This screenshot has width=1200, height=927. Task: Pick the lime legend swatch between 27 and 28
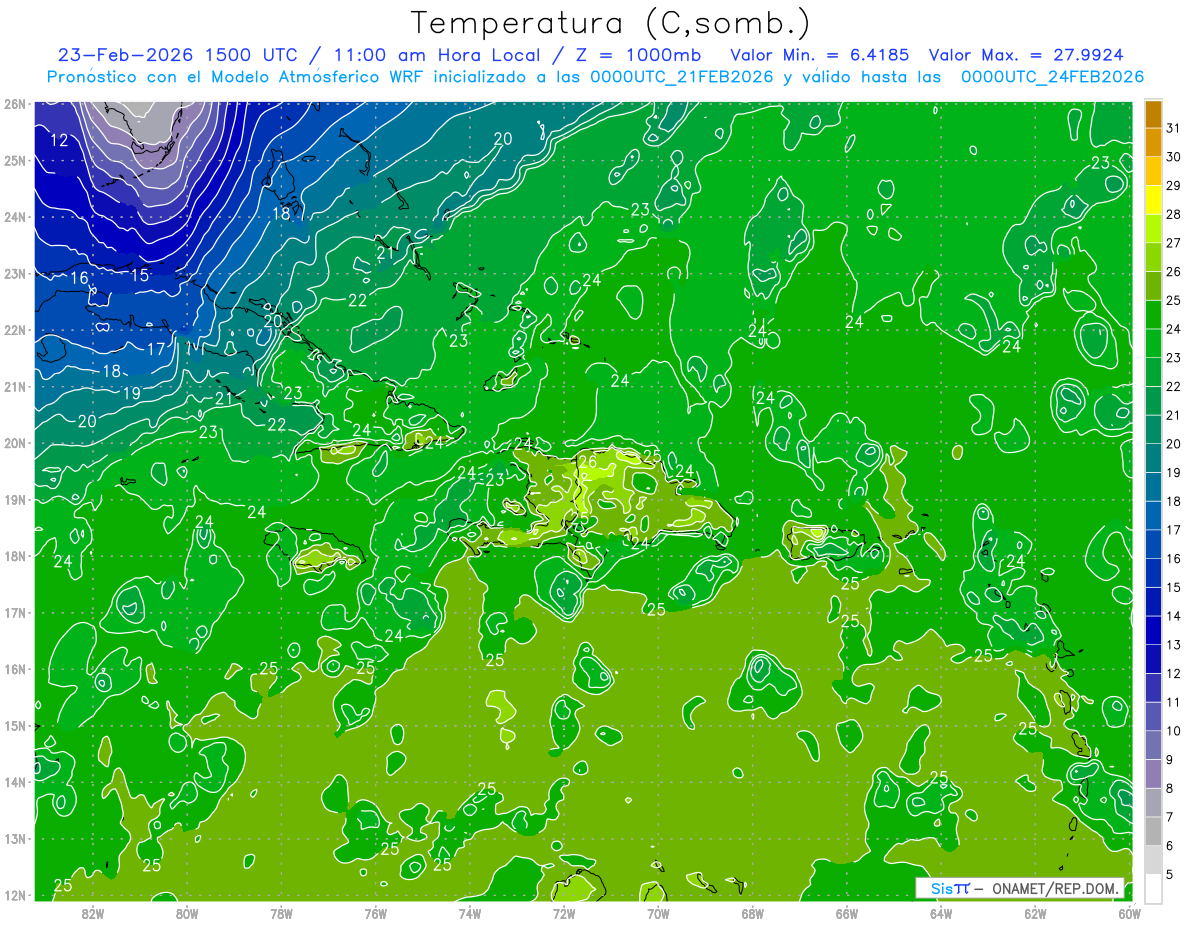[1153, 229]
